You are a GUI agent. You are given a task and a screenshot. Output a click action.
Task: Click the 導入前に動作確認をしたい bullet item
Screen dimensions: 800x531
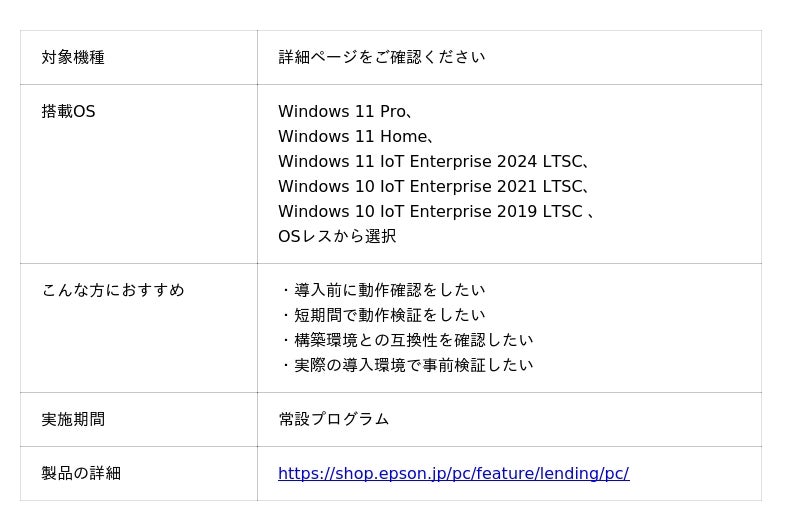[389, 291]
